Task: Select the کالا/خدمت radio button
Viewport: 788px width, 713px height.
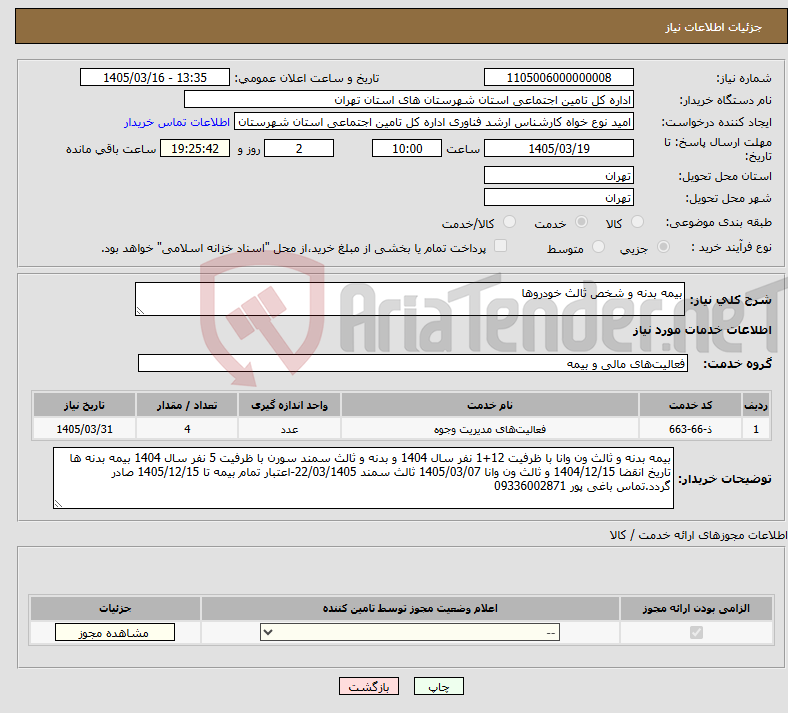Action: [510, 222]
